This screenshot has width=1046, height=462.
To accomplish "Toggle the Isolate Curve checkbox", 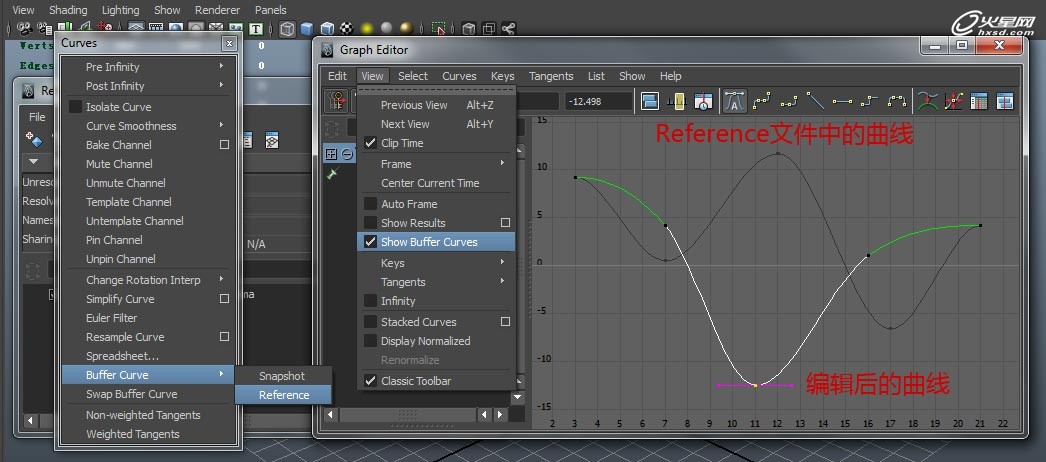I will [x=75, y=107].
